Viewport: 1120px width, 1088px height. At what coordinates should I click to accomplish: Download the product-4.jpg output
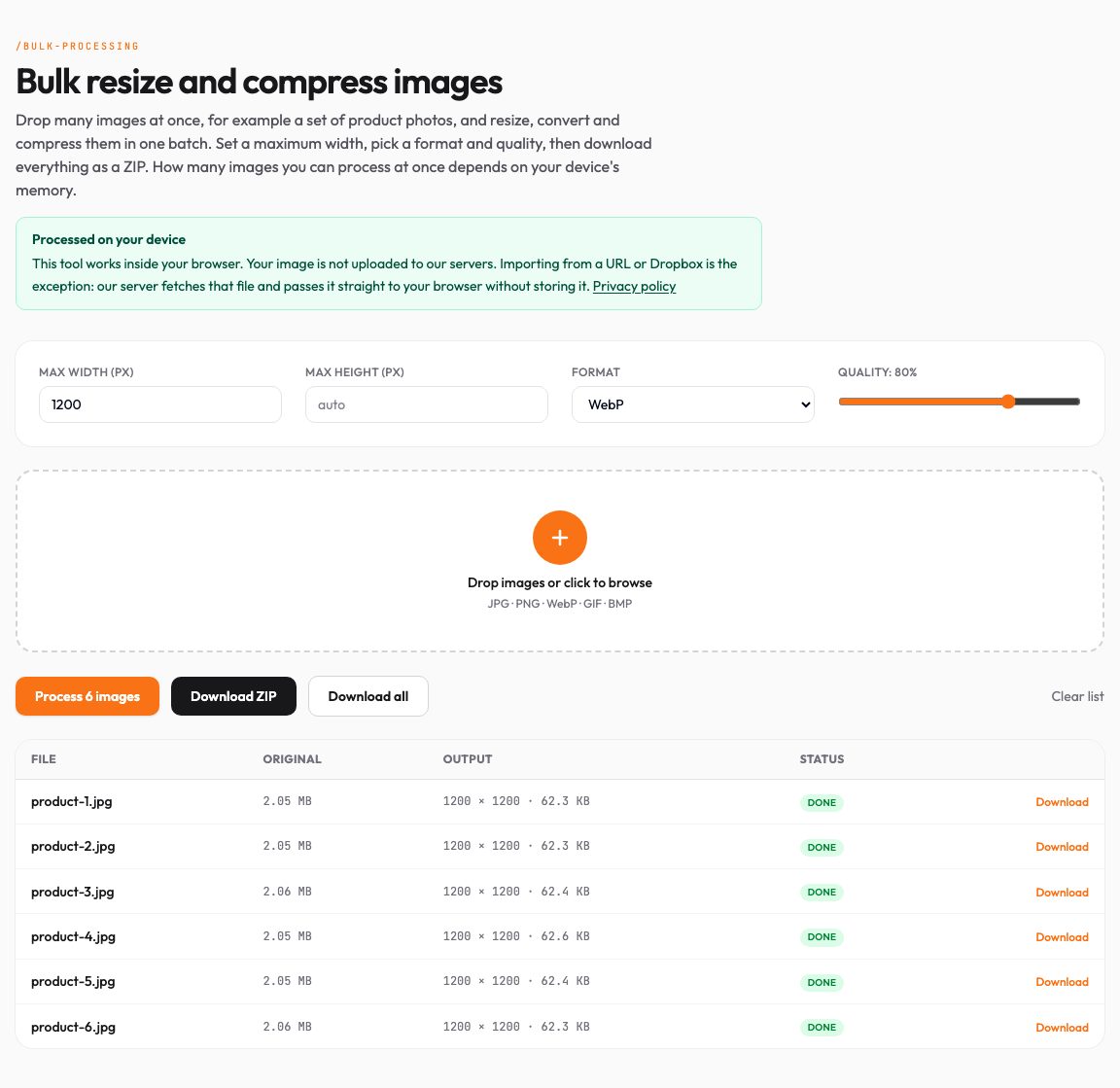tap(1062, 936)
